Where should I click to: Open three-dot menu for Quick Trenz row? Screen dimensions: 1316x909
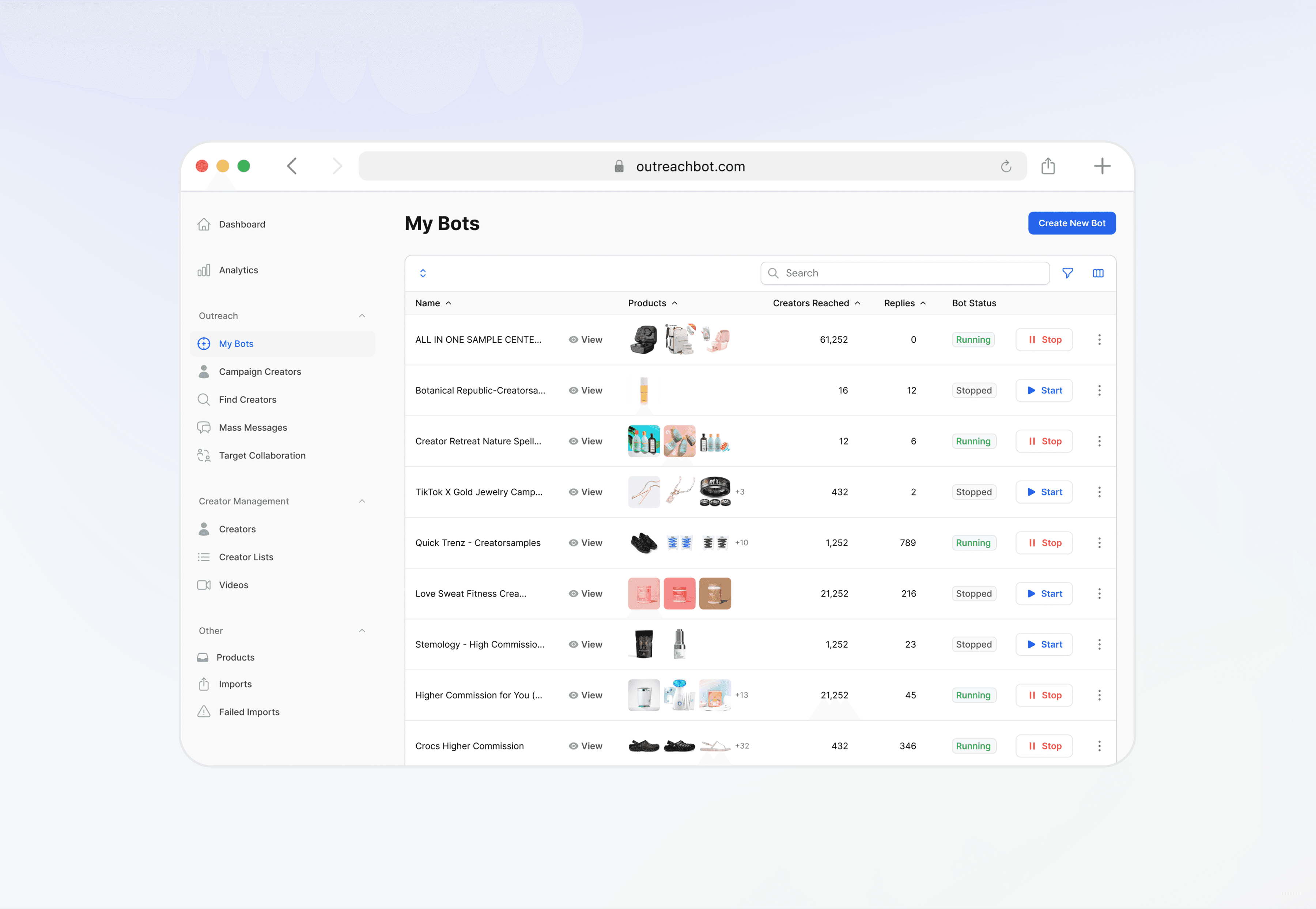click(x=1099, y=543)
